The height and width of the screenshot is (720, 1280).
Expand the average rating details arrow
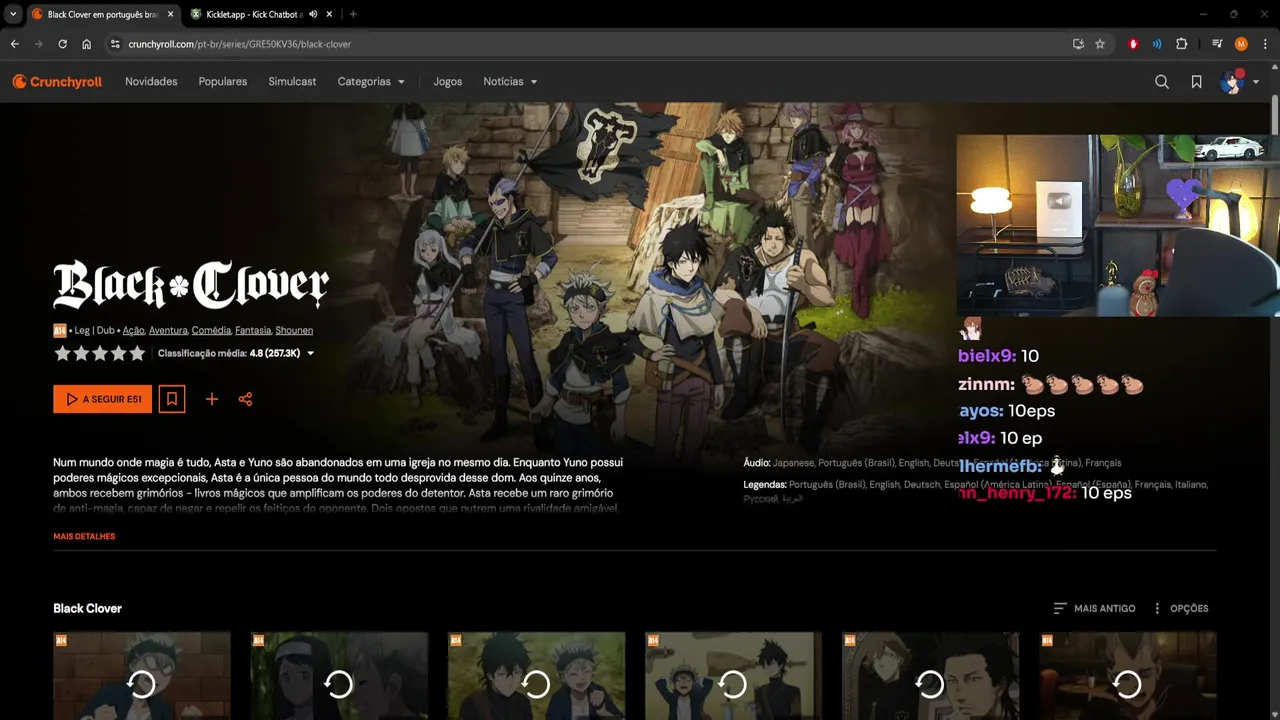310,353
